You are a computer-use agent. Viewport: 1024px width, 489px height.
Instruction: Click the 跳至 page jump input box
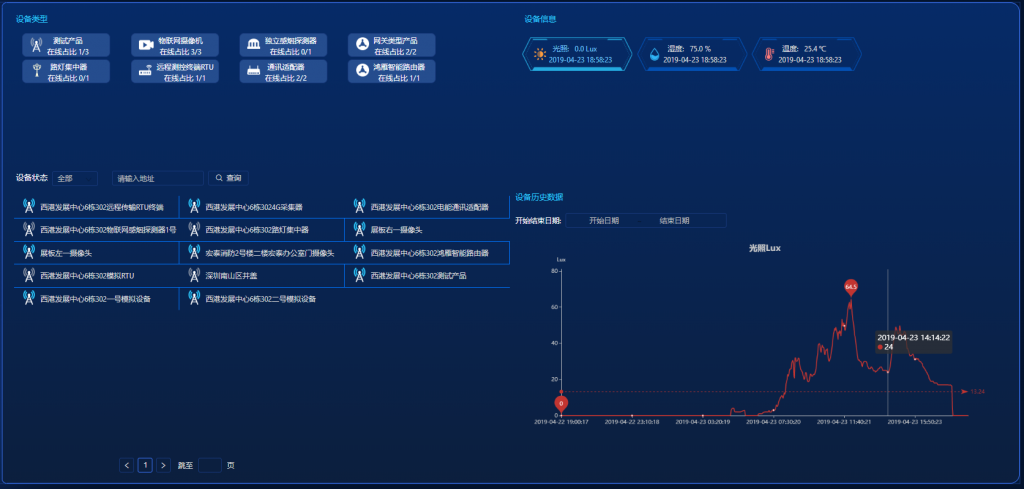click(x=210, y=465)
